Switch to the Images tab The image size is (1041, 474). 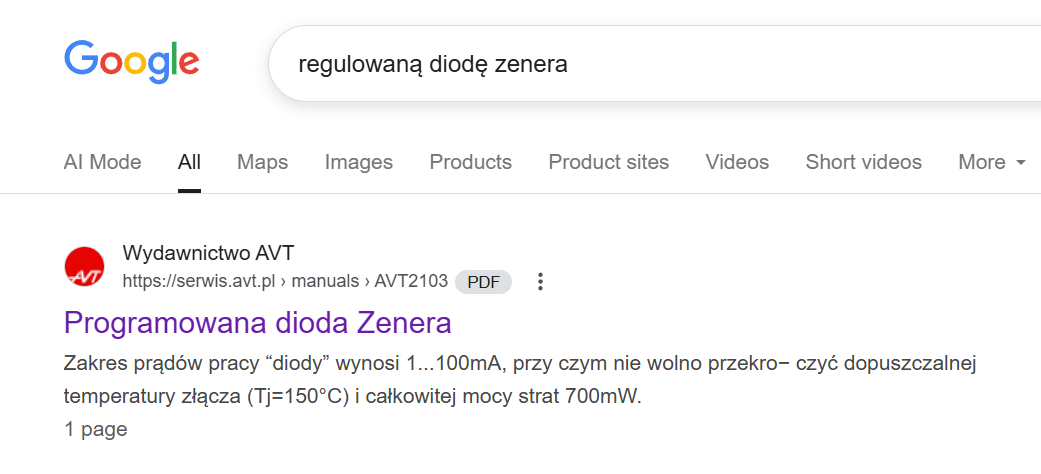point(358,162)
